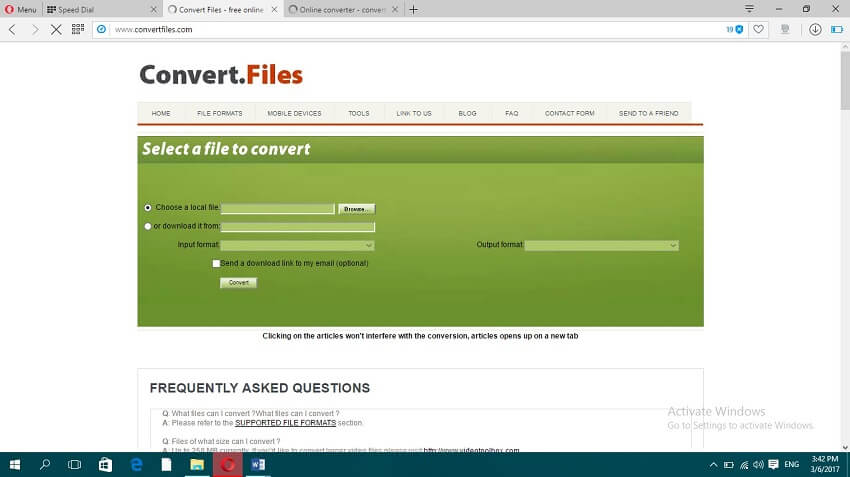Open Task View on taskbar
The width and height of the screenshot is (850, 477).
point(75,465)
